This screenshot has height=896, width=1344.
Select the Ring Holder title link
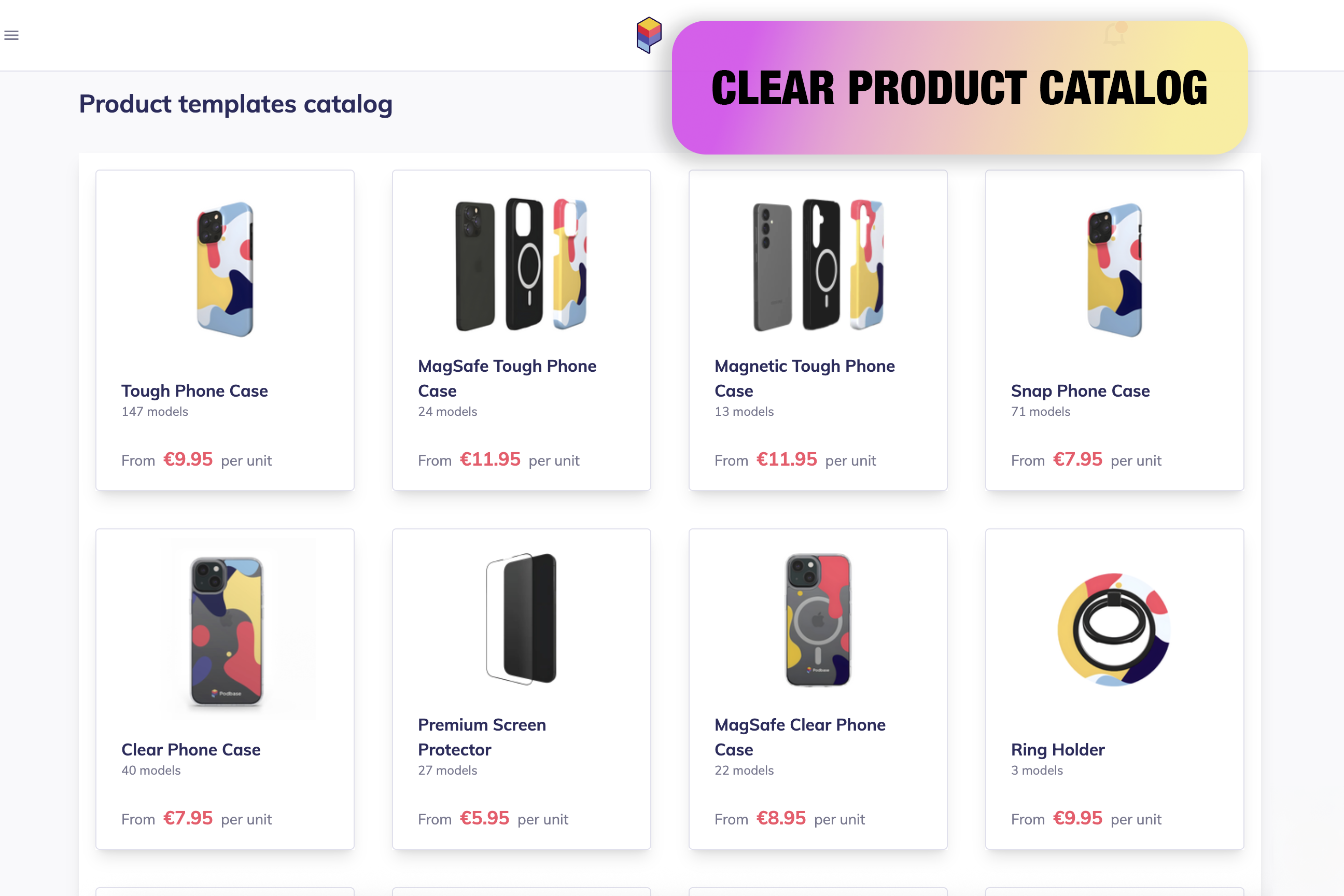1058,750
